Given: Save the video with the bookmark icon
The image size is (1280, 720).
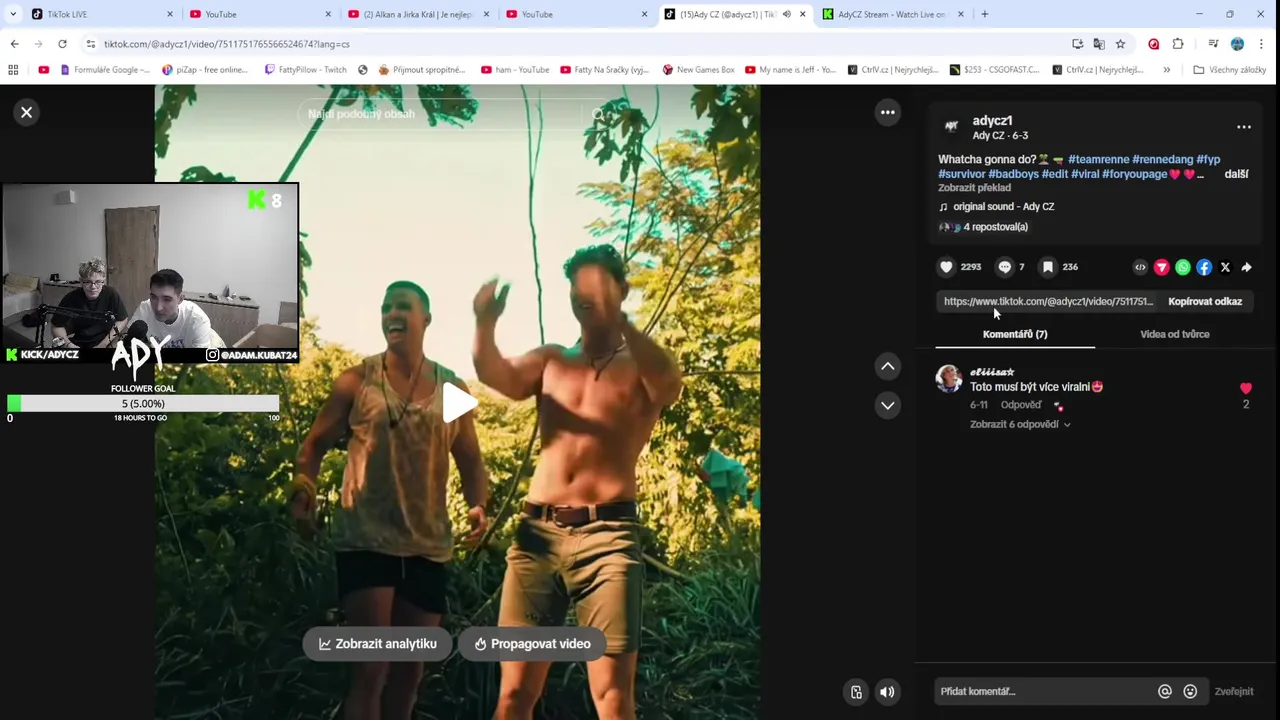Looking at the screenshot, I should [x=1047, y=267].
